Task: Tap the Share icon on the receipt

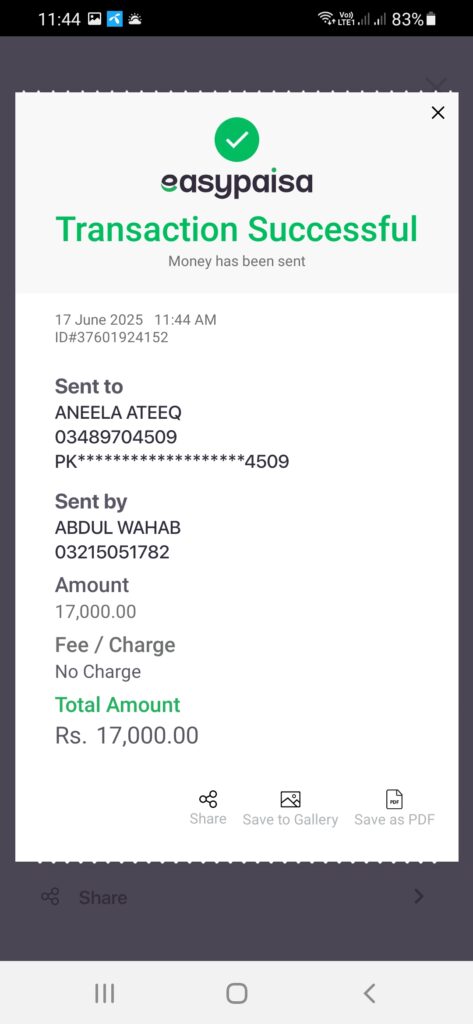Action: point(208,799)
